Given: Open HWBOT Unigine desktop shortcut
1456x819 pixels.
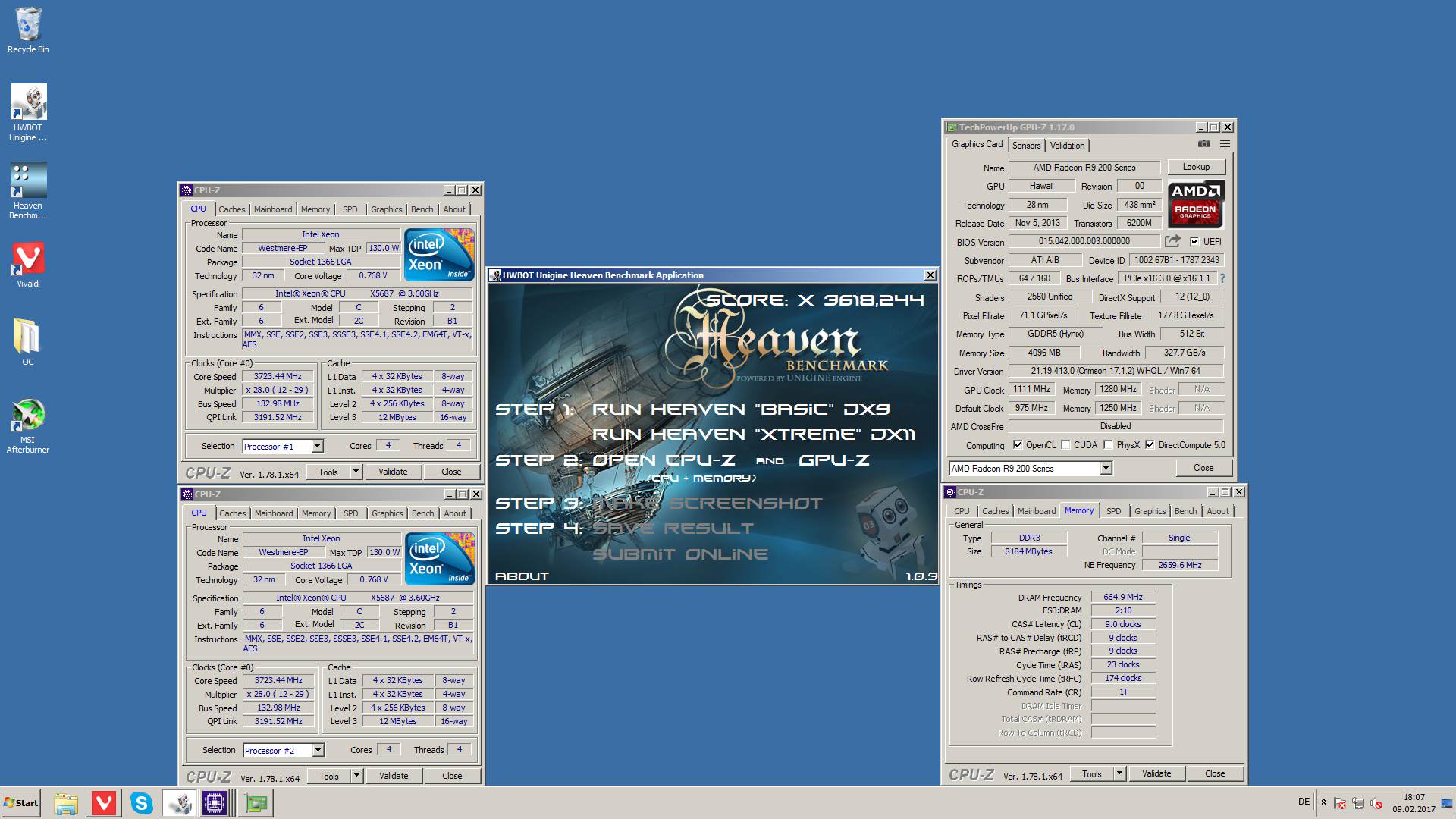Looking at the screenshot, I should click(28, 112).
